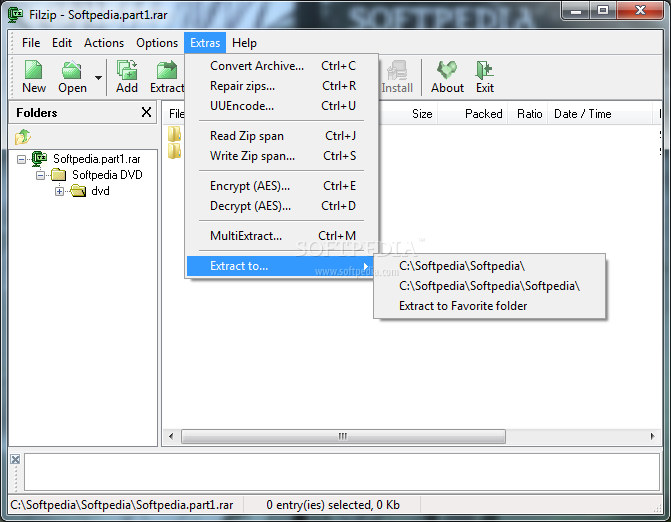
Task: Open the Actions menu
Action: click(104, 43)
